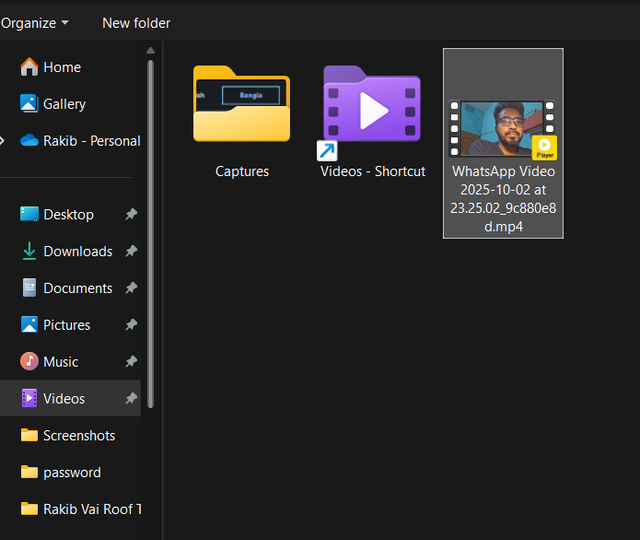Select Videos in the navigation pane
Viewport: 640px width, 540px height.
pyautogui.click(x=63, y=398)
